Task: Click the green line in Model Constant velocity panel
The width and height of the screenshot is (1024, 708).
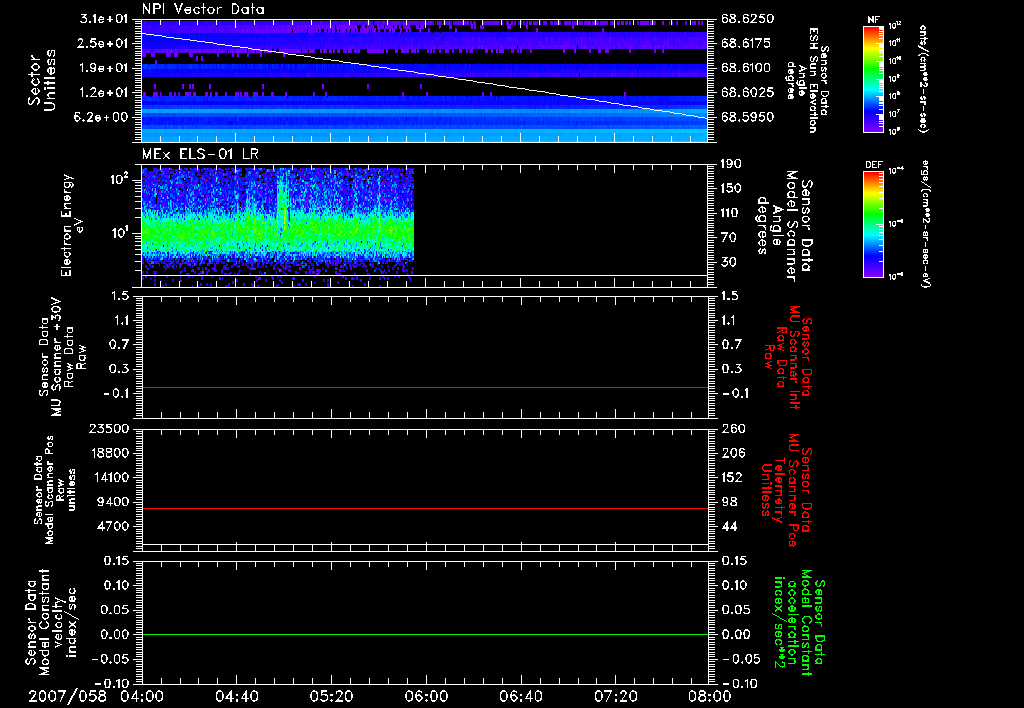Action: pos(424,634)
